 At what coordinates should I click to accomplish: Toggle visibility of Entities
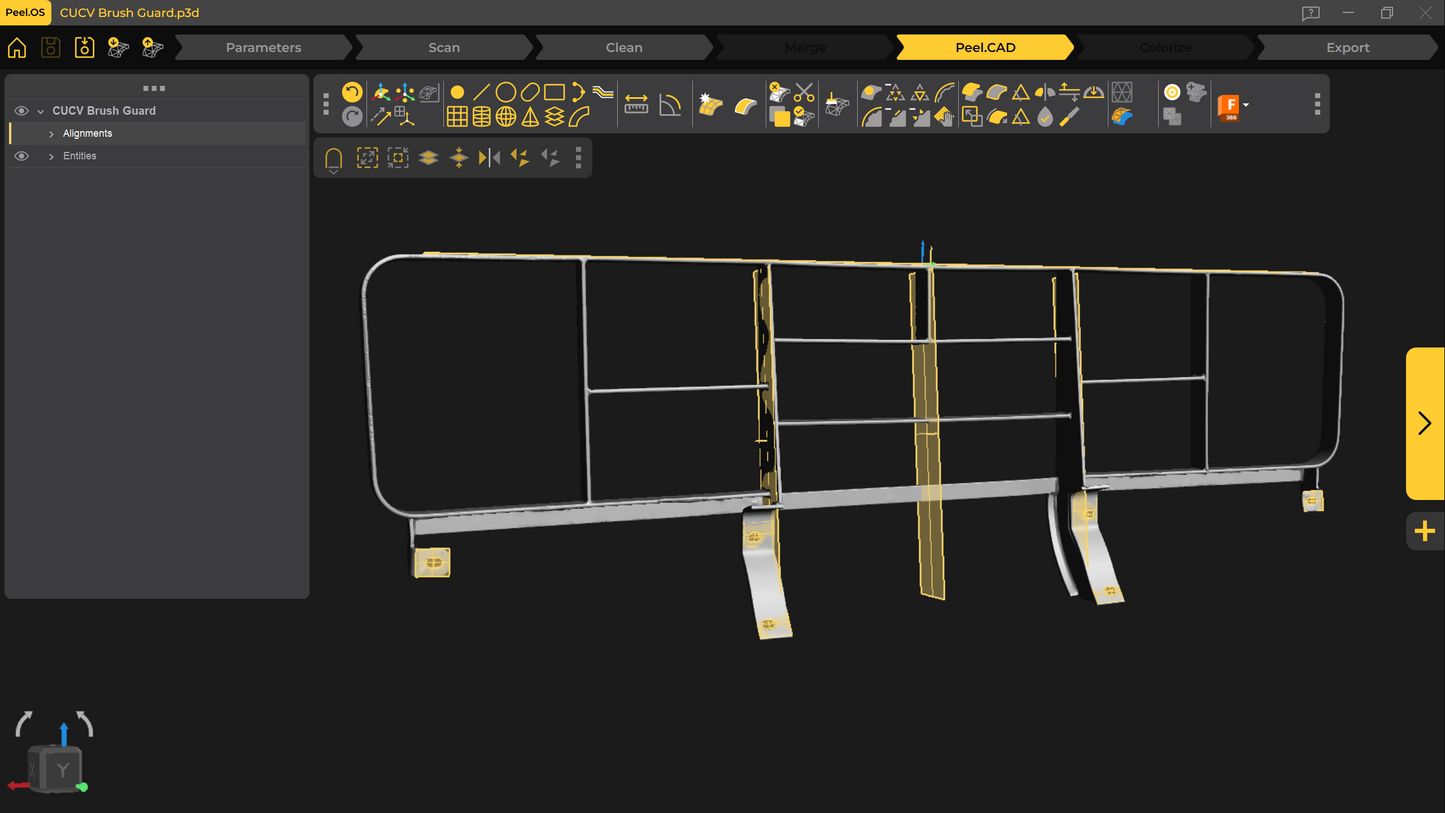(x=21, y=156)
